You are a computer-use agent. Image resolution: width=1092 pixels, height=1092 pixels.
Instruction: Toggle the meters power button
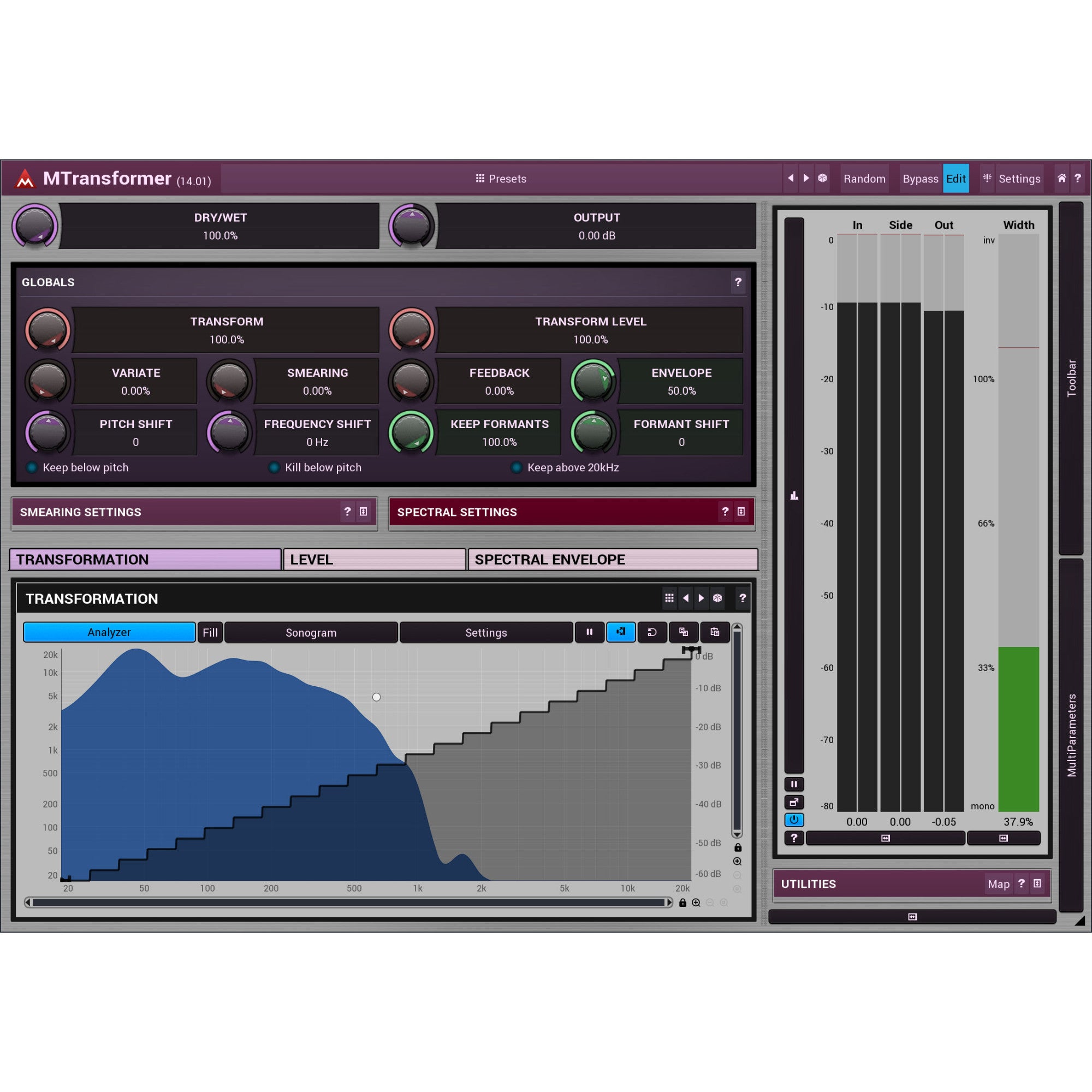tap(794, 820)
